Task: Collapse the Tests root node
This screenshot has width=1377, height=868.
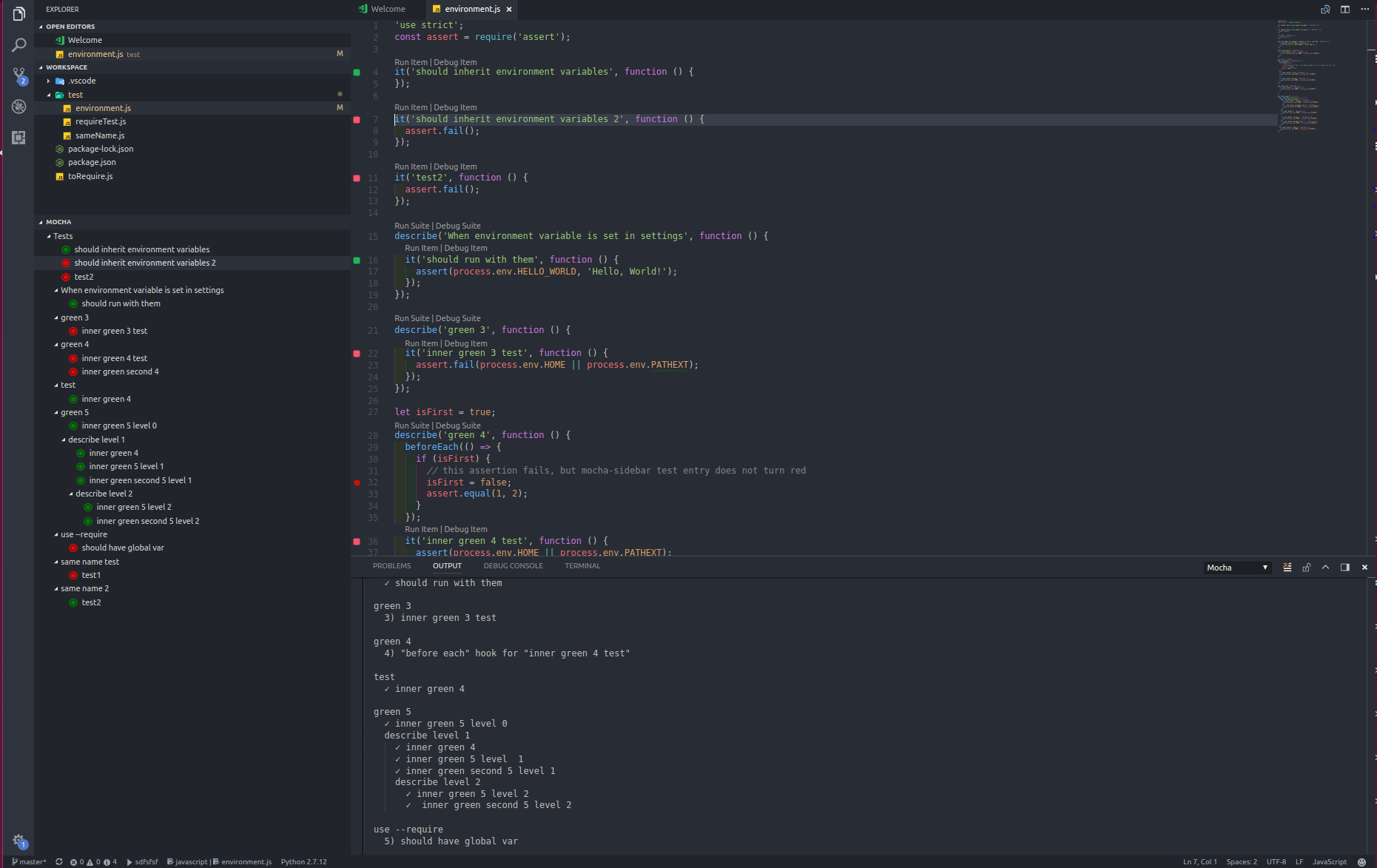Action: tap(49, 236)
